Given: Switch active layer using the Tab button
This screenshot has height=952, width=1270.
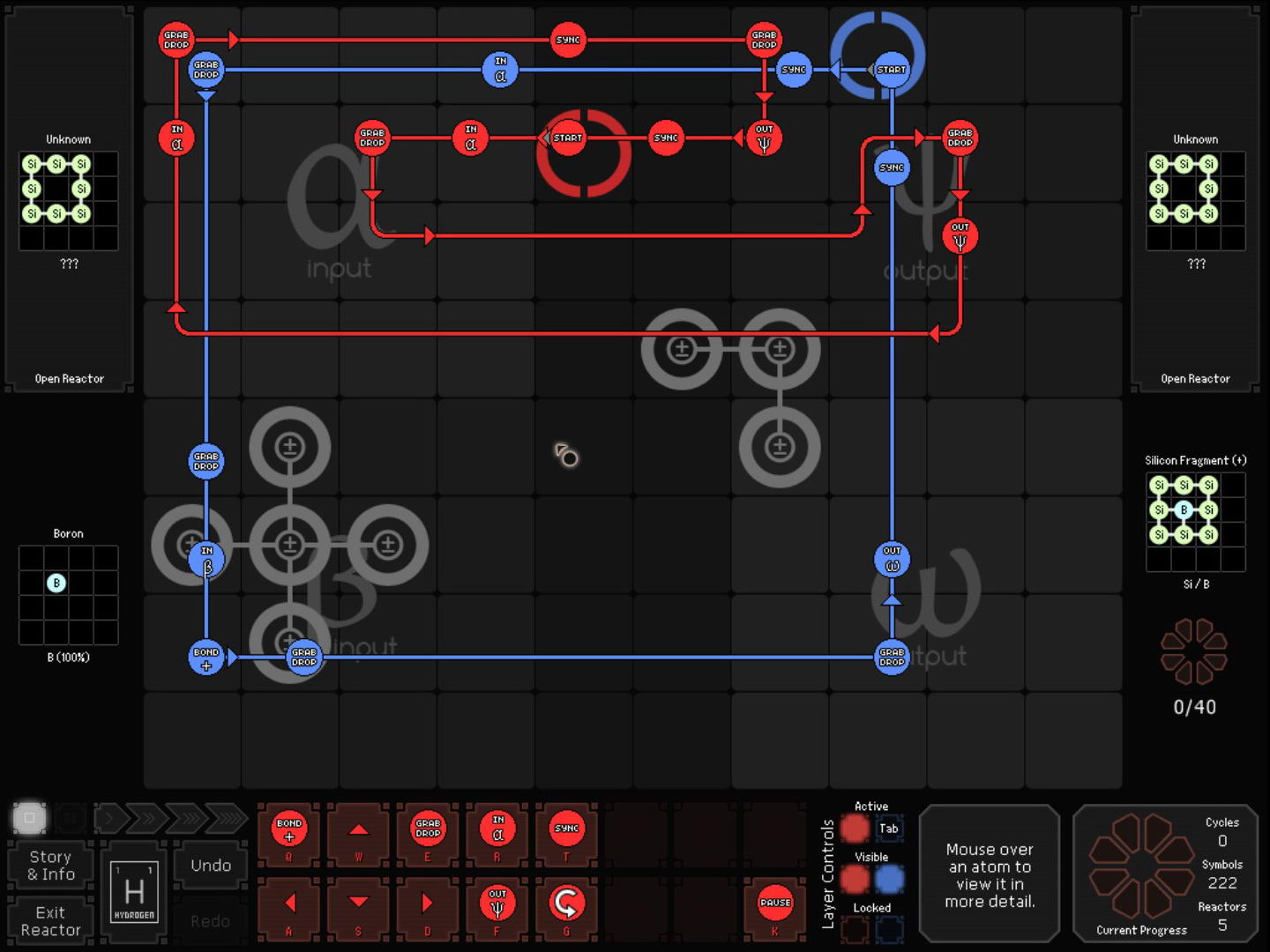Looking at the screenshot, I should pyautogui.click(x=889, y=829).
